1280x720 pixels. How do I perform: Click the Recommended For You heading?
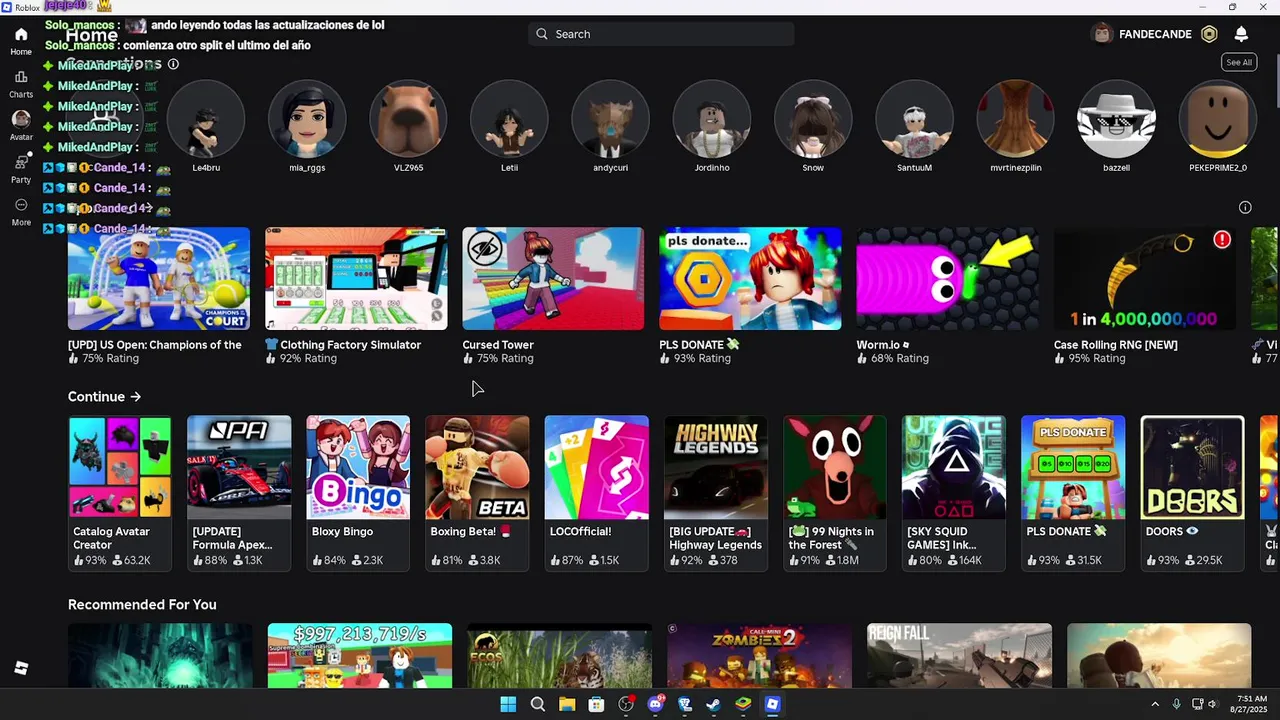coord(142,605)
